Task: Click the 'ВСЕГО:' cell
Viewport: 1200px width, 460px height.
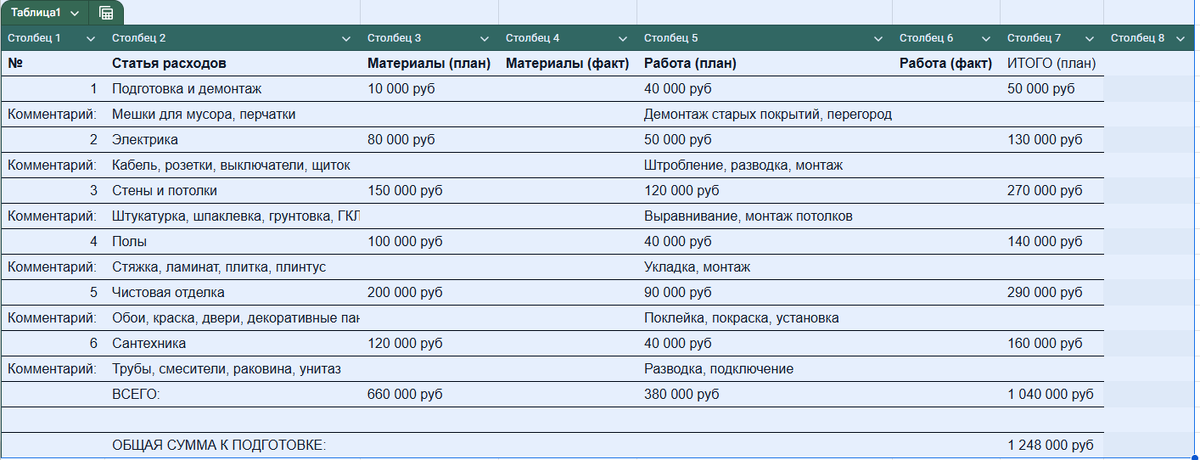Action: click(x=233, y=394)
